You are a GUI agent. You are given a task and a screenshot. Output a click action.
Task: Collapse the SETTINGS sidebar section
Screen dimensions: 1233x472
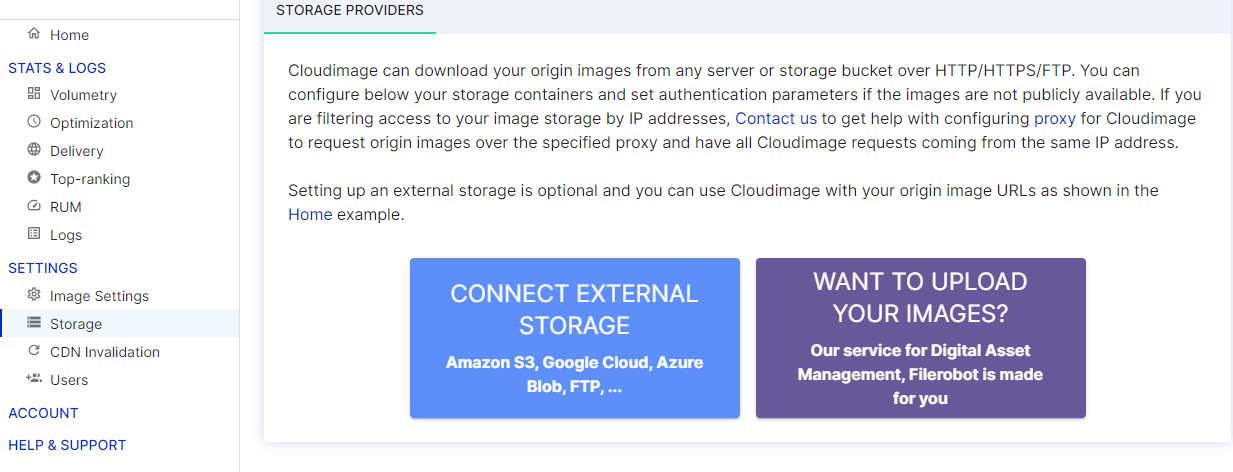tap(43, 268)
